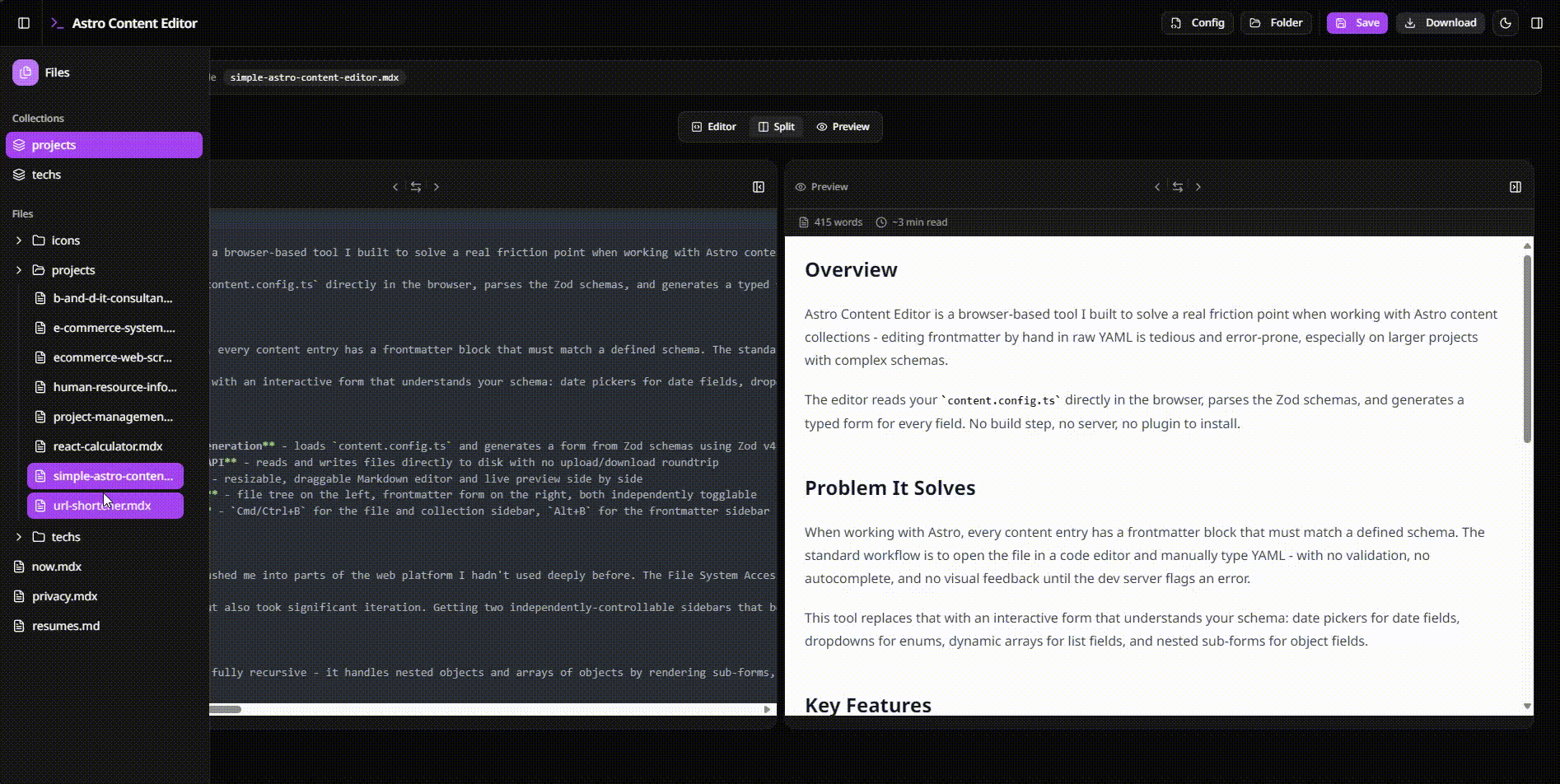The width and height of the screenshot is (1560, 784).
Task: Toggle the left sidebar panel icon
Action: pos(24,23)
